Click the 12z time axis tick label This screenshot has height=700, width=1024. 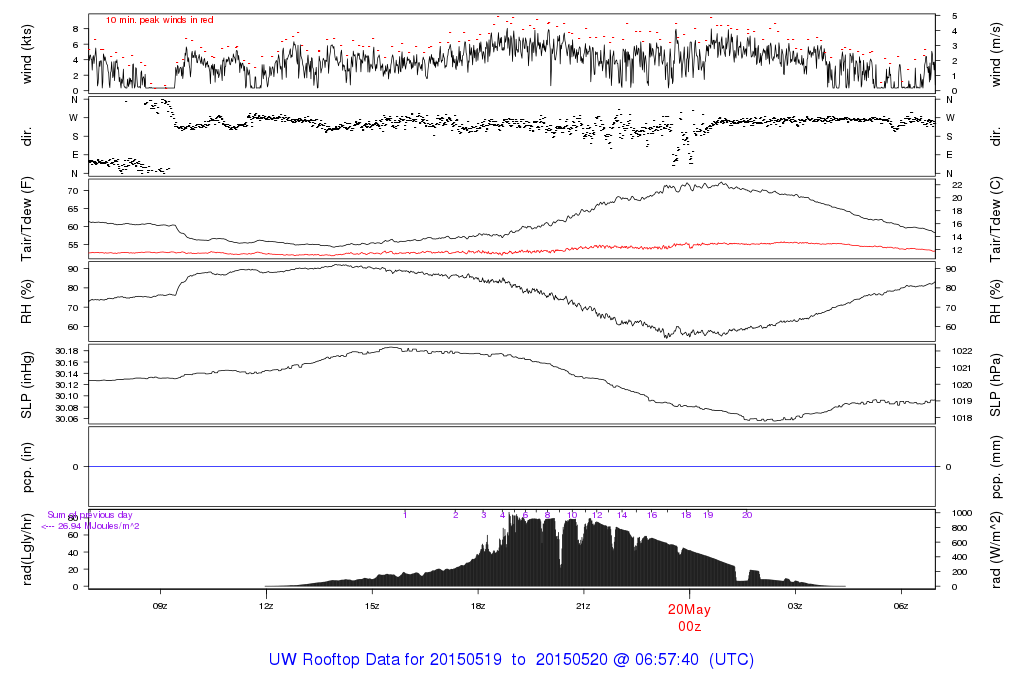pos(266,606)
